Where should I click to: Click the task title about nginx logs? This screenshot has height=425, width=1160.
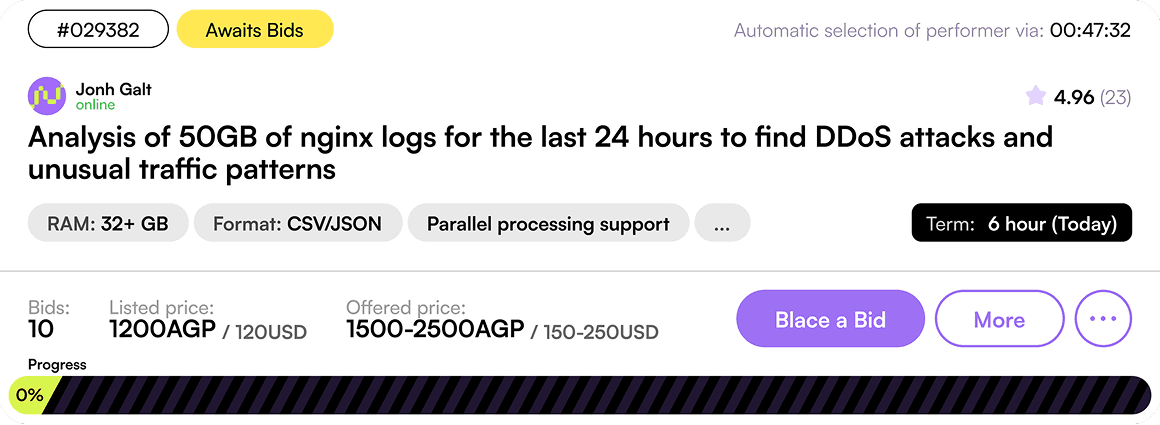[x=540, y=152]
